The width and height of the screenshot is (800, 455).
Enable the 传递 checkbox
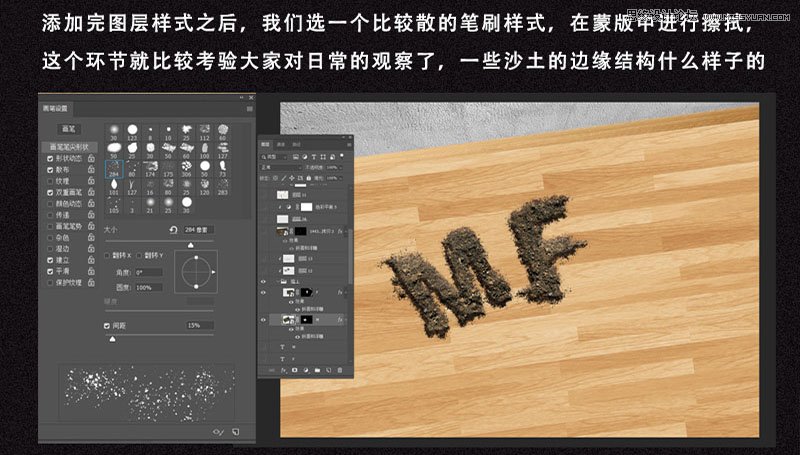click(50, 215)
